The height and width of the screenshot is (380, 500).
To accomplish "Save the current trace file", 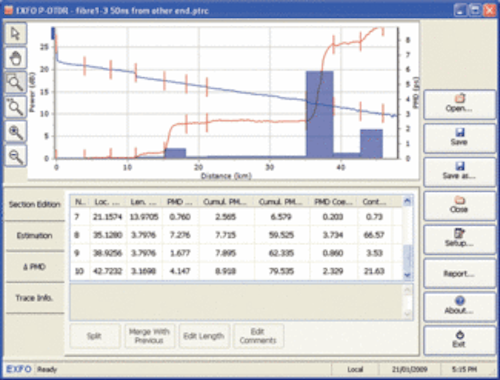I will tap(459, 138).
